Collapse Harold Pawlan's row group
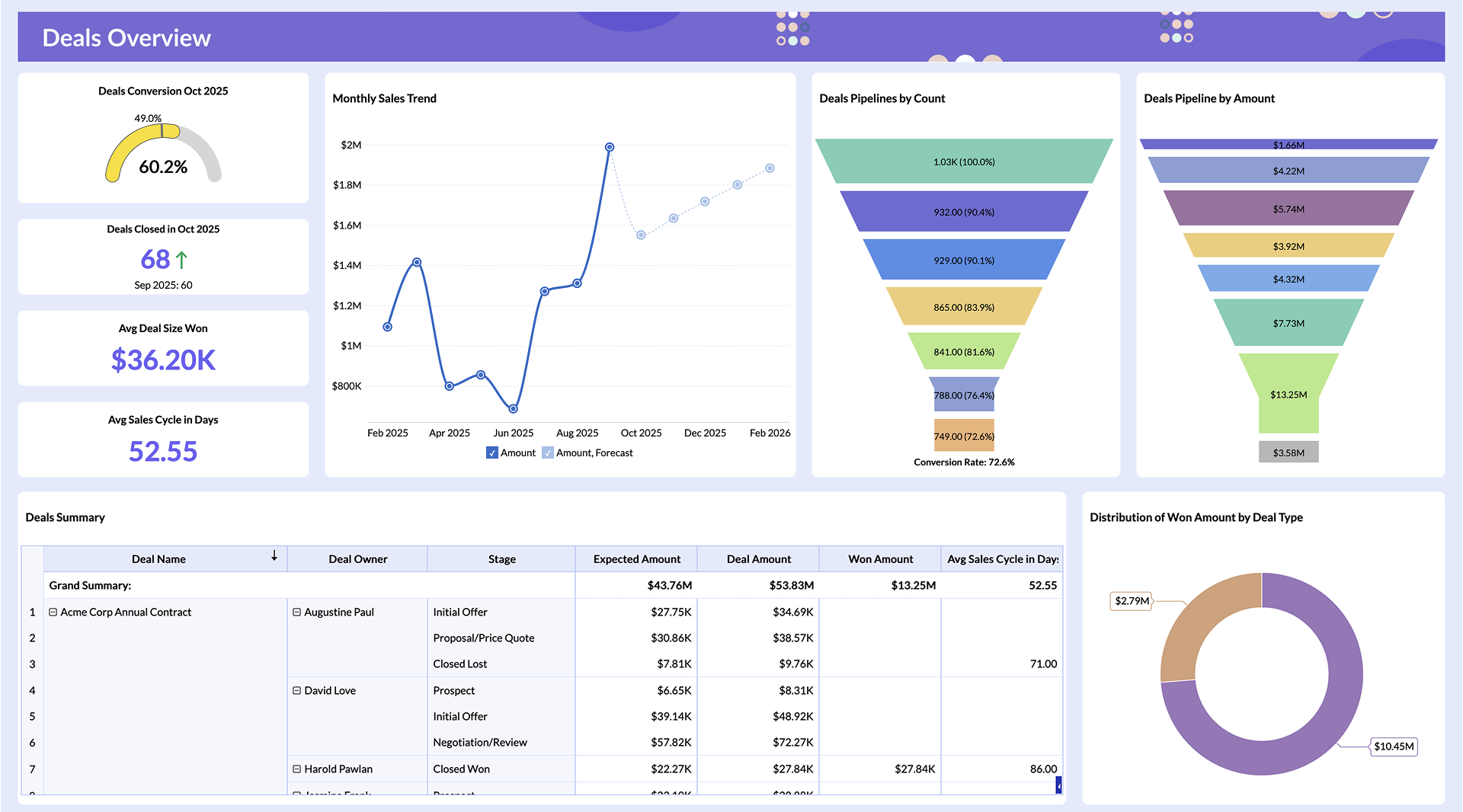This screenshot has width=1463, height=812. pyautogui.click(x=296, y=769)
